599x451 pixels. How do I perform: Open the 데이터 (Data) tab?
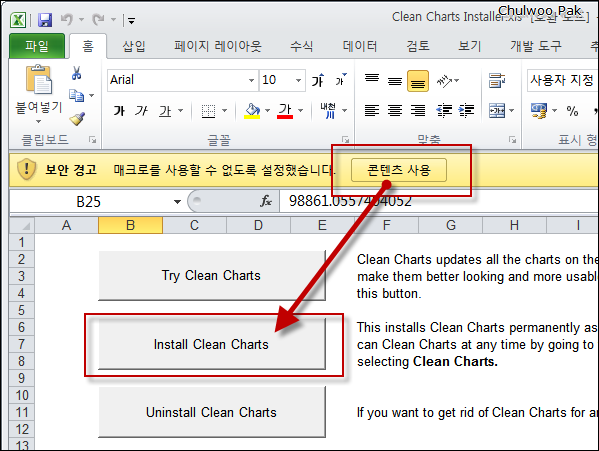[360, 46]
